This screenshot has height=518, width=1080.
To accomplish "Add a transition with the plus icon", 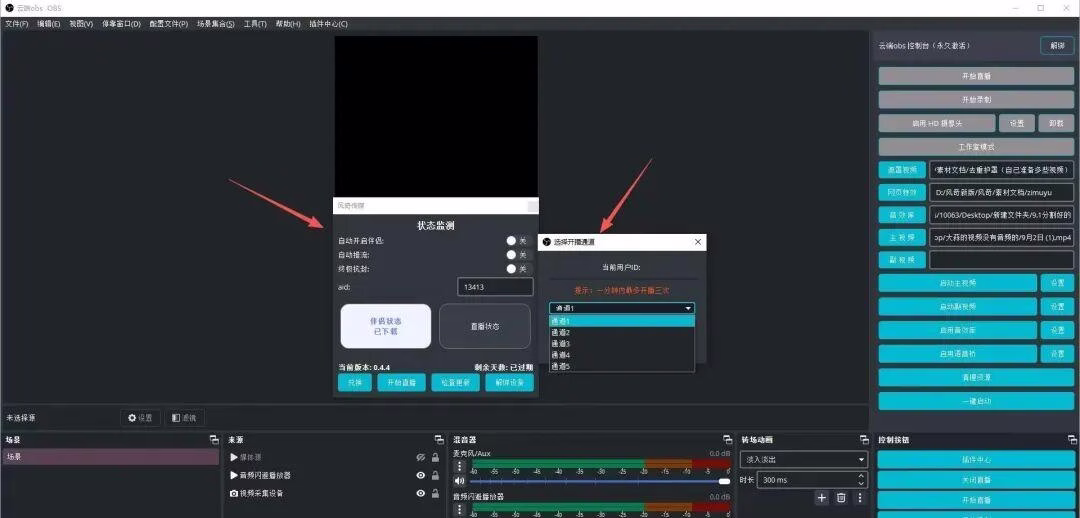I will pos(822,497).
